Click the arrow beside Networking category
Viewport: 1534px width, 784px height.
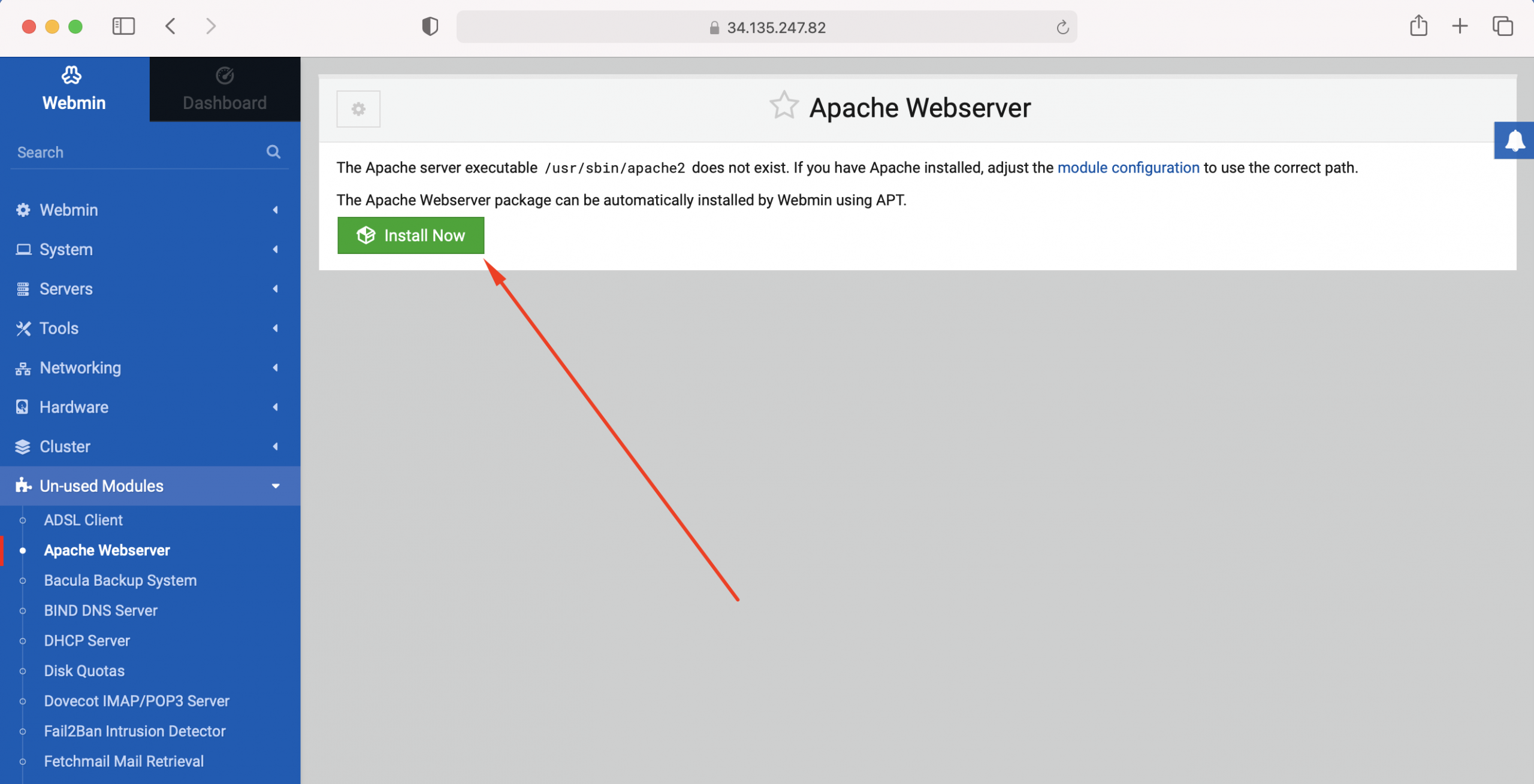[276, 368]
